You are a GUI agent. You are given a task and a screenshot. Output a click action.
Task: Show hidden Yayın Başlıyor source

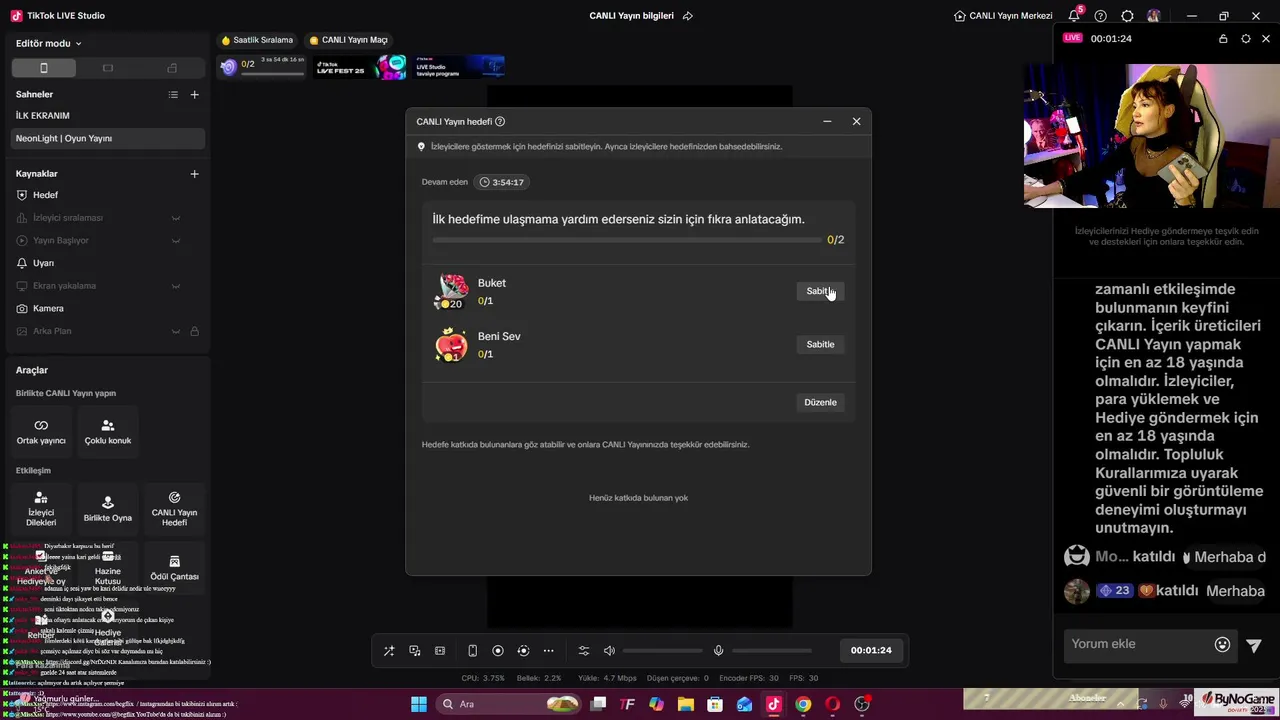click(176, 240)
